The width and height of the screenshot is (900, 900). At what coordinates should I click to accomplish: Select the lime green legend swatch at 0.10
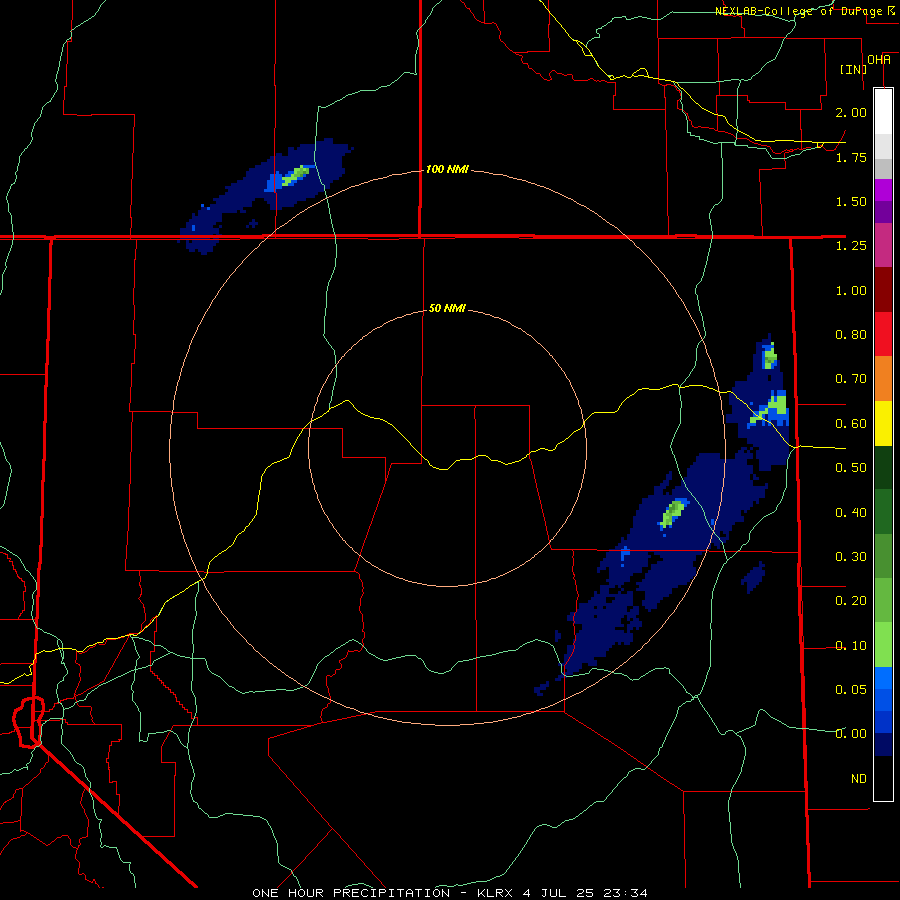tap(883, 645)
